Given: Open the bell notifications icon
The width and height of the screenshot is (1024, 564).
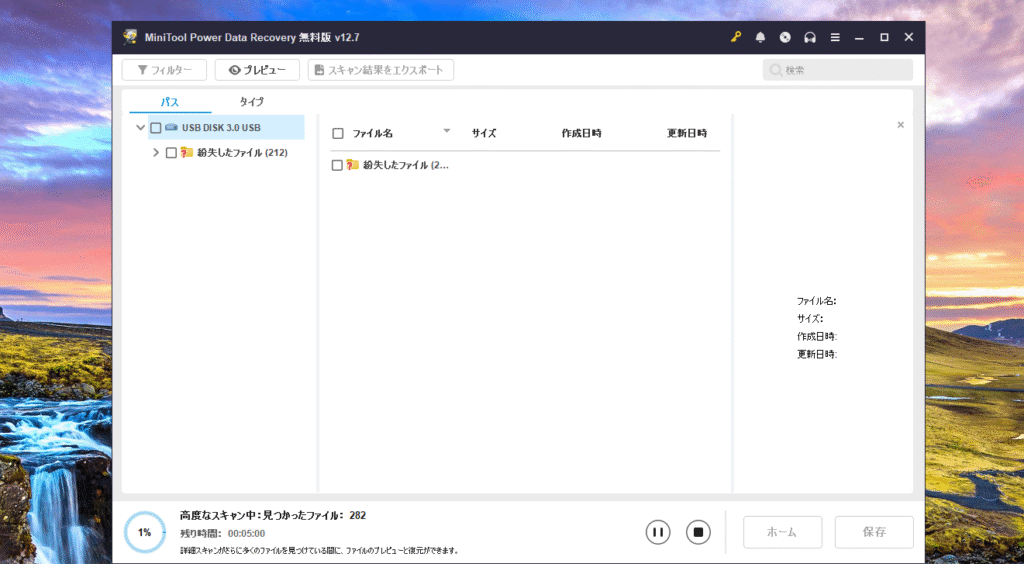Looking at the screenshot, I should point(760,37).
